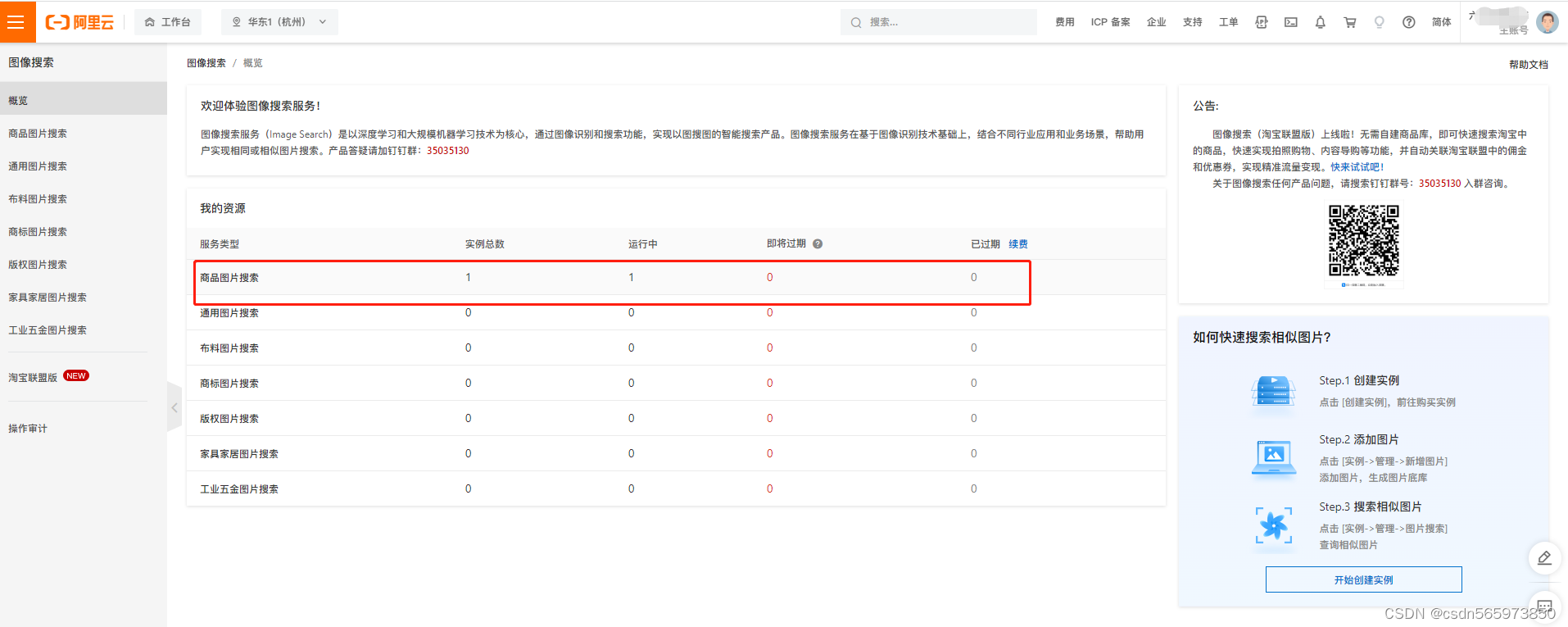The image size is (1568, 627).
Task: Click 家具家居图片搜索 row in the resources table
Action: coord(676,453)
